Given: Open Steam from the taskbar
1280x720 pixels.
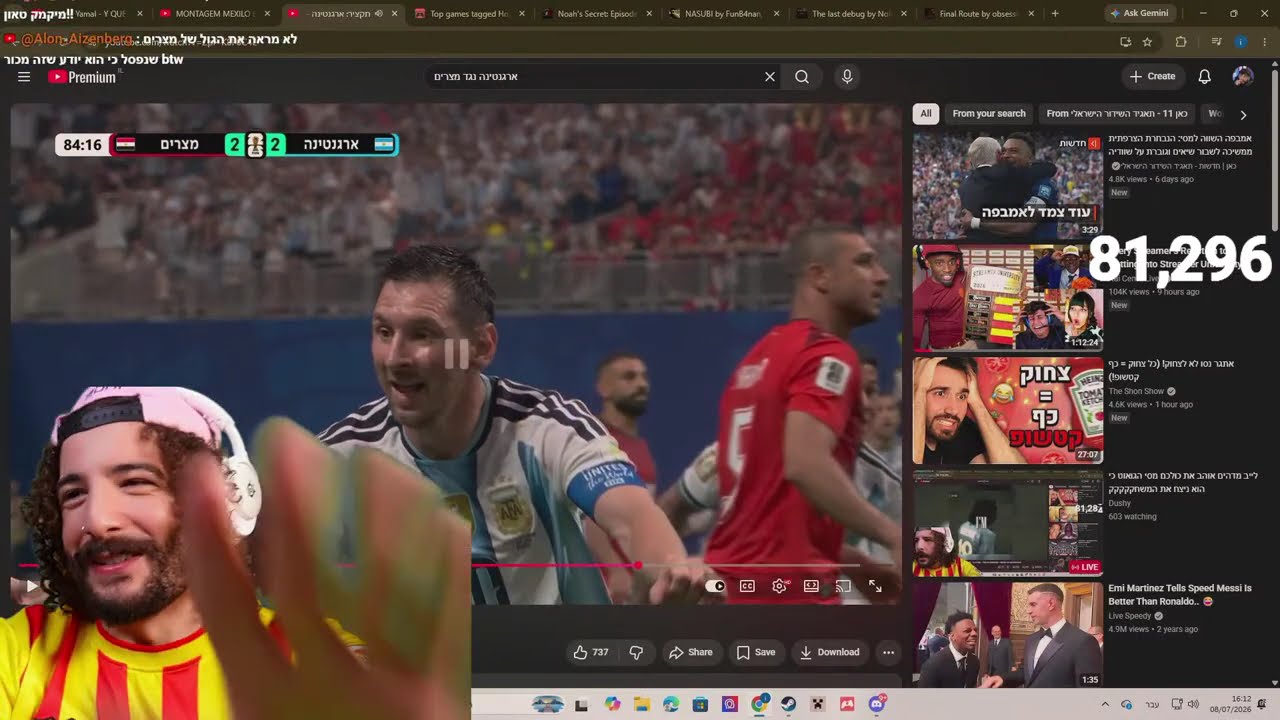Looking at the screenshot, I should [788, 704].
